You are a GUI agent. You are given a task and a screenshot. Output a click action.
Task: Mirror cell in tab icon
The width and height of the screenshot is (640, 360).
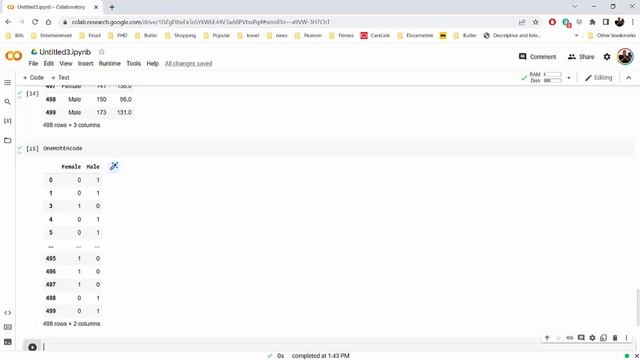point(604,338)
